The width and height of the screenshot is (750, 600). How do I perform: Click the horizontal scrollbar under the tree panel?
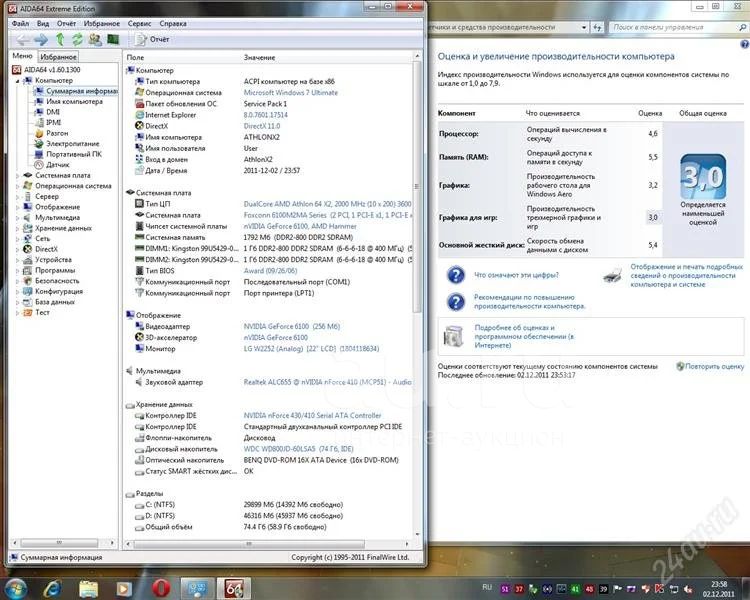[59, 543]
